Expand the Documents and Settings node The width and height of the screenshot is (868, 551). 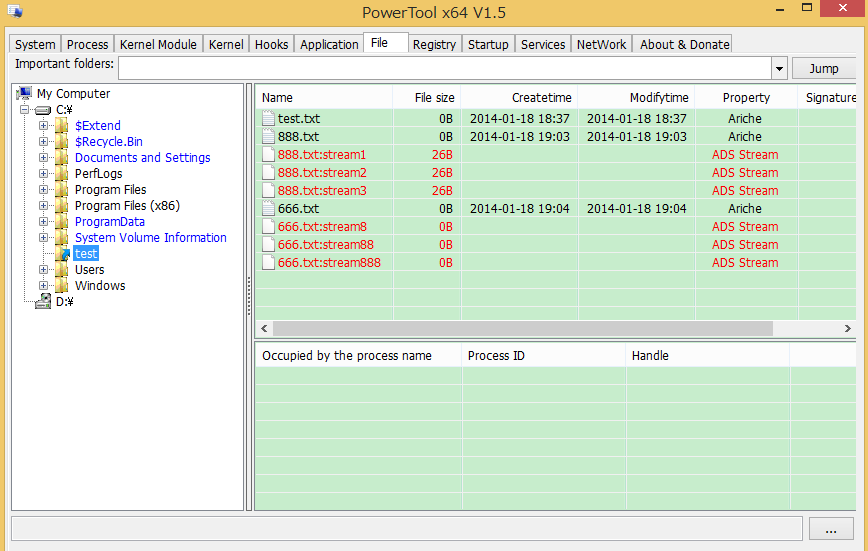(43, 158)
